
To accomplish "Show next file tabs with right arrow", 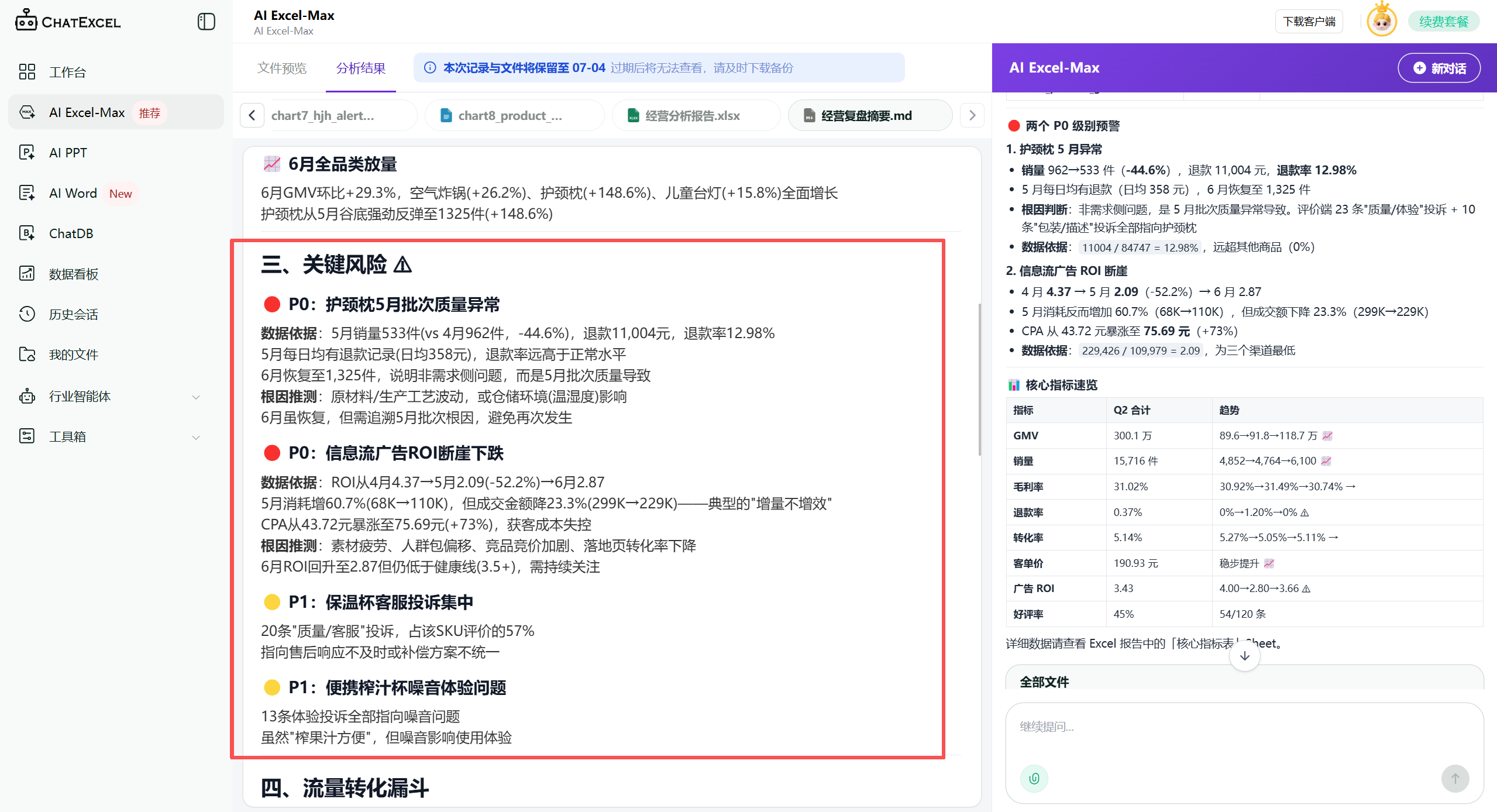I will tap(972, 115).
